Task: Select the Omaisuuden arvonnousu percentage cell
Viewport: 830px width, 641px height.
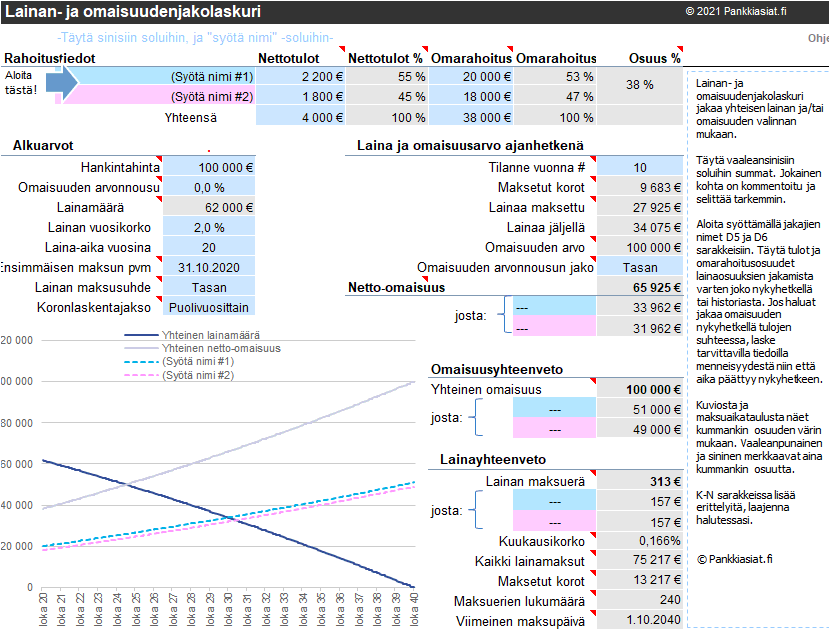Action: (x=209, y=187)
